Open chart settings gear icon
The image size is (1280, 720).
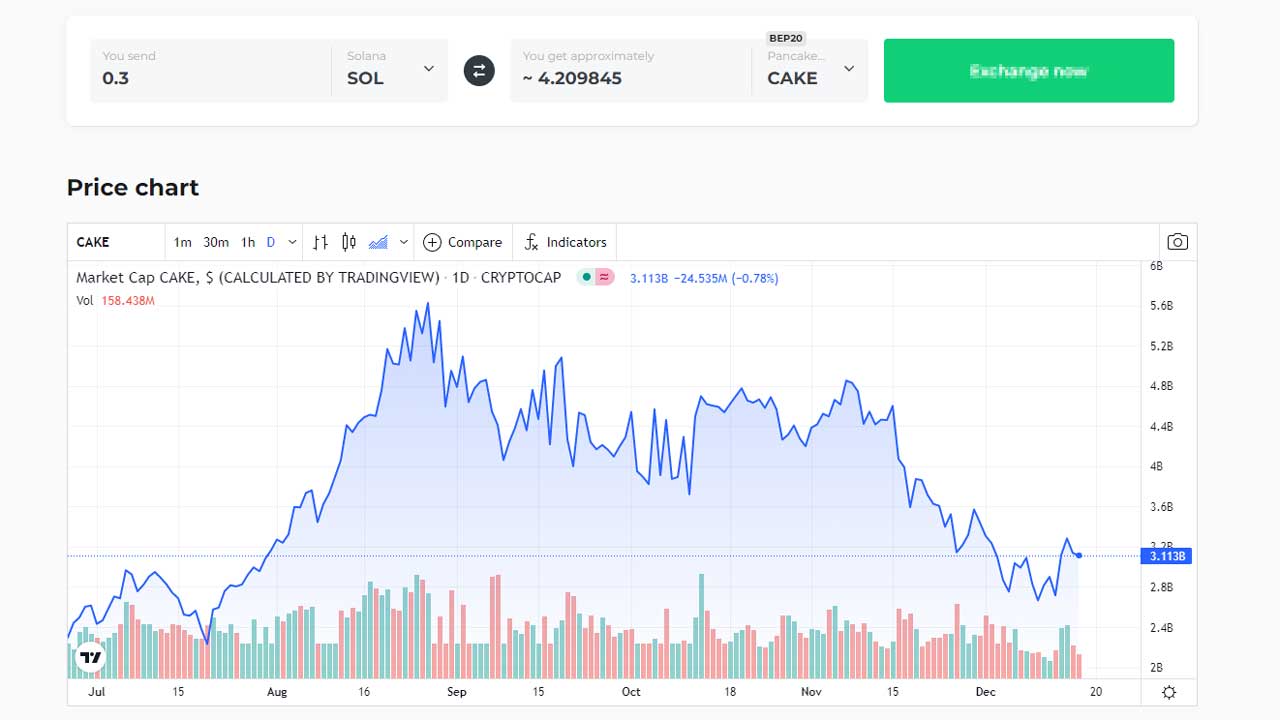pyautogui.click(x=1169, y=693)
